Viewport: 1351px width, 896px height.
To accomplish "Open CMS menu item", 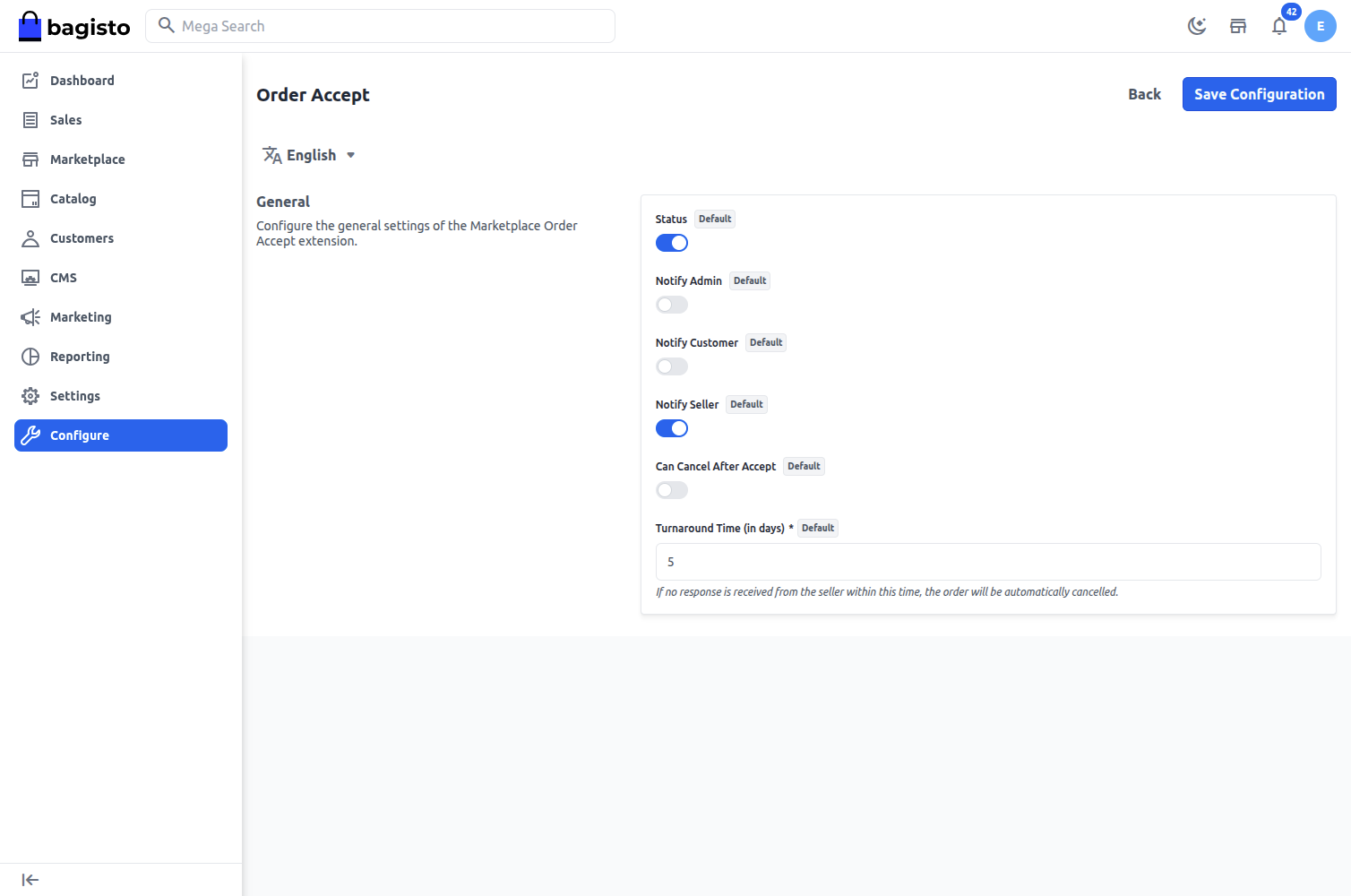I will pyautogui.click(x=121, y=278).
